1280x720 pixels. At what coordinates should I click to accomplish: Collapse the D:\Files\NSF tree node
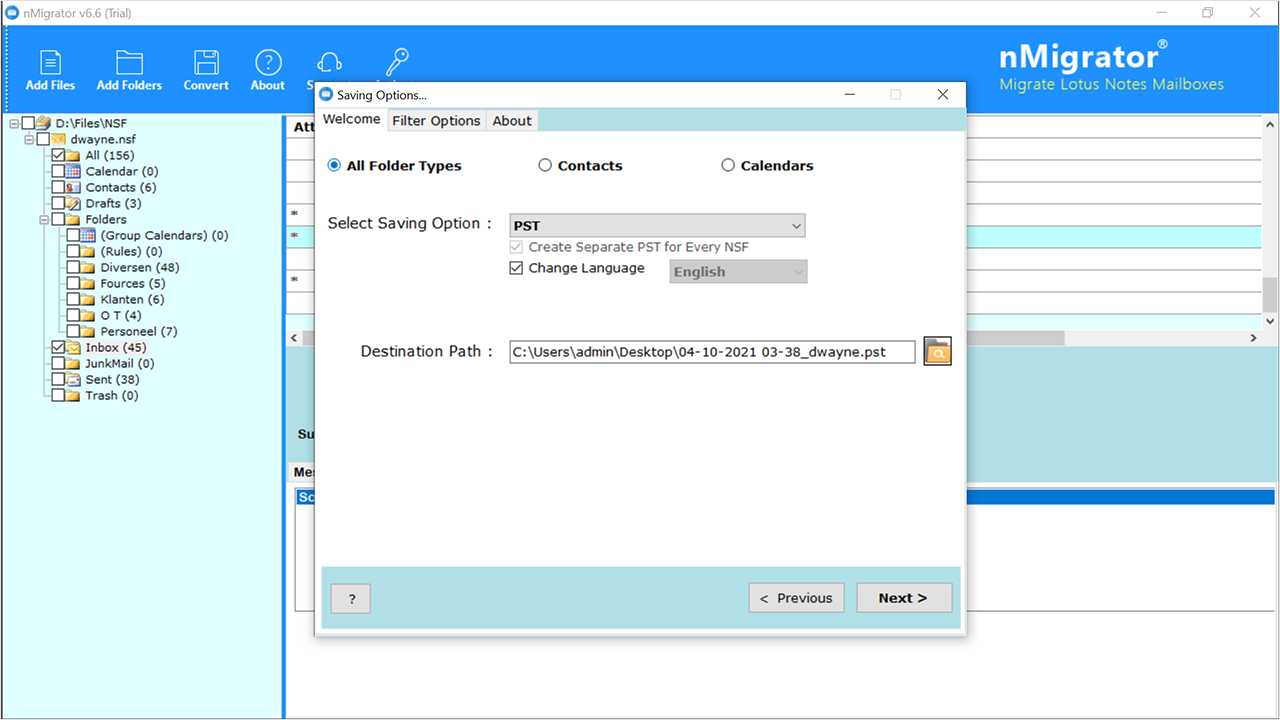14,123
